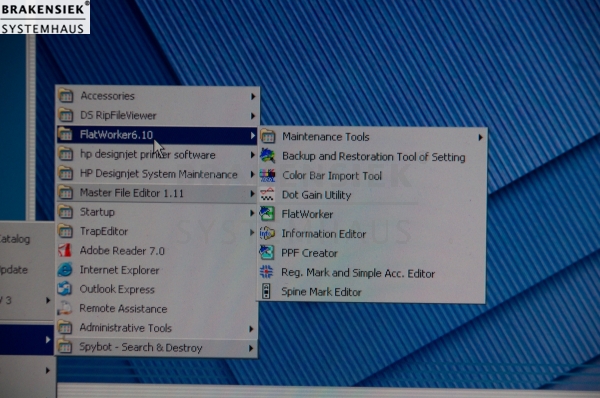Open the Dot Gain Utility entry
Viewport: 600px width, 398px height.
pyautogui.click(x=373, y=195)
